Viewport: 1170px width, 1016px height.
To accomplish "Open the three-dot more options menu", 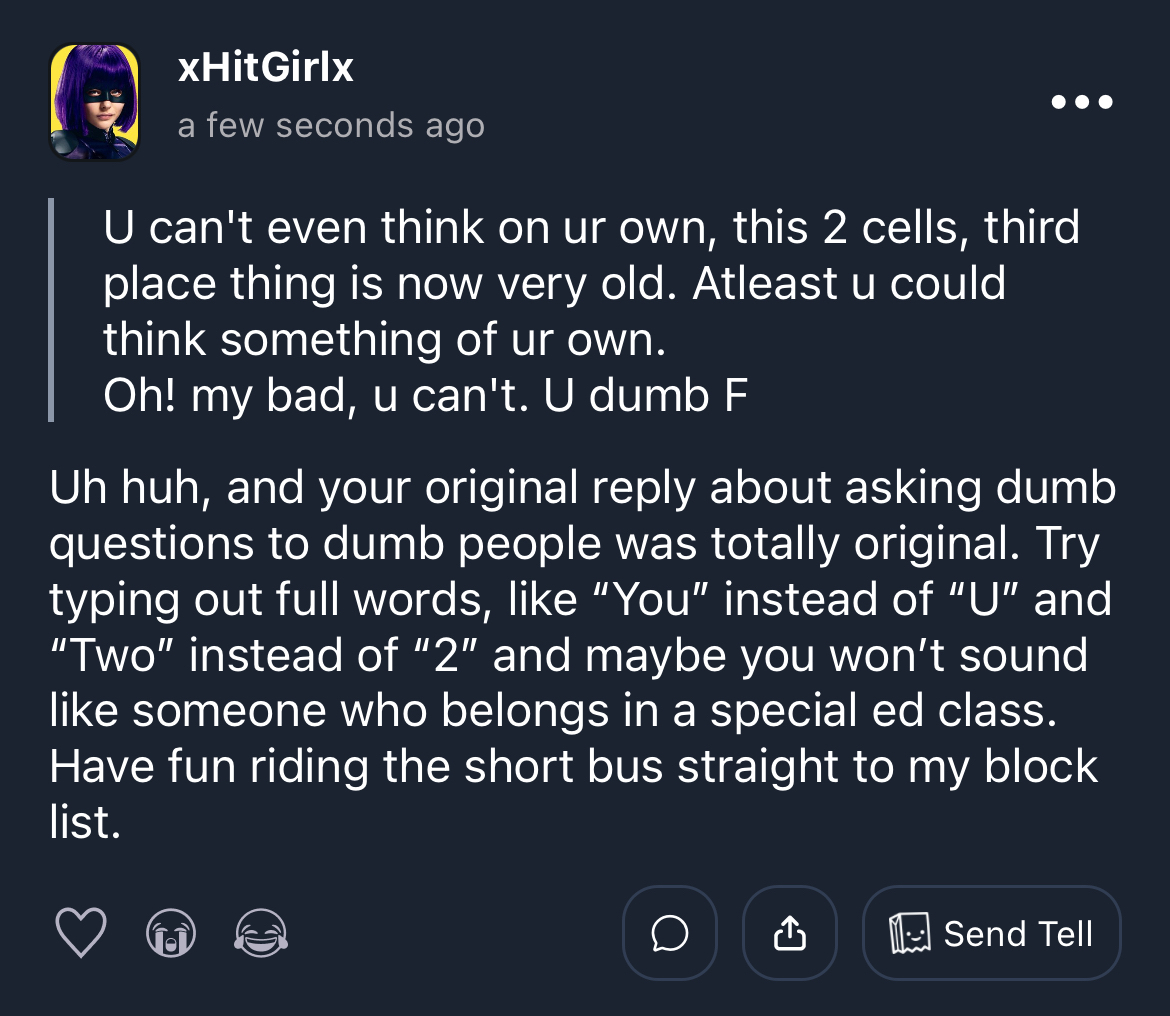I will 1082,102.
